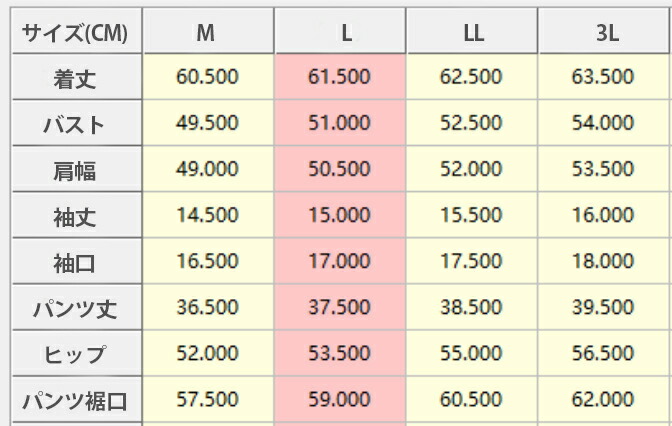The height and width of the screenshot is (426, 672).
Task: Select the 18.000 袖口 cell in 3L
Action: (604, 262)
